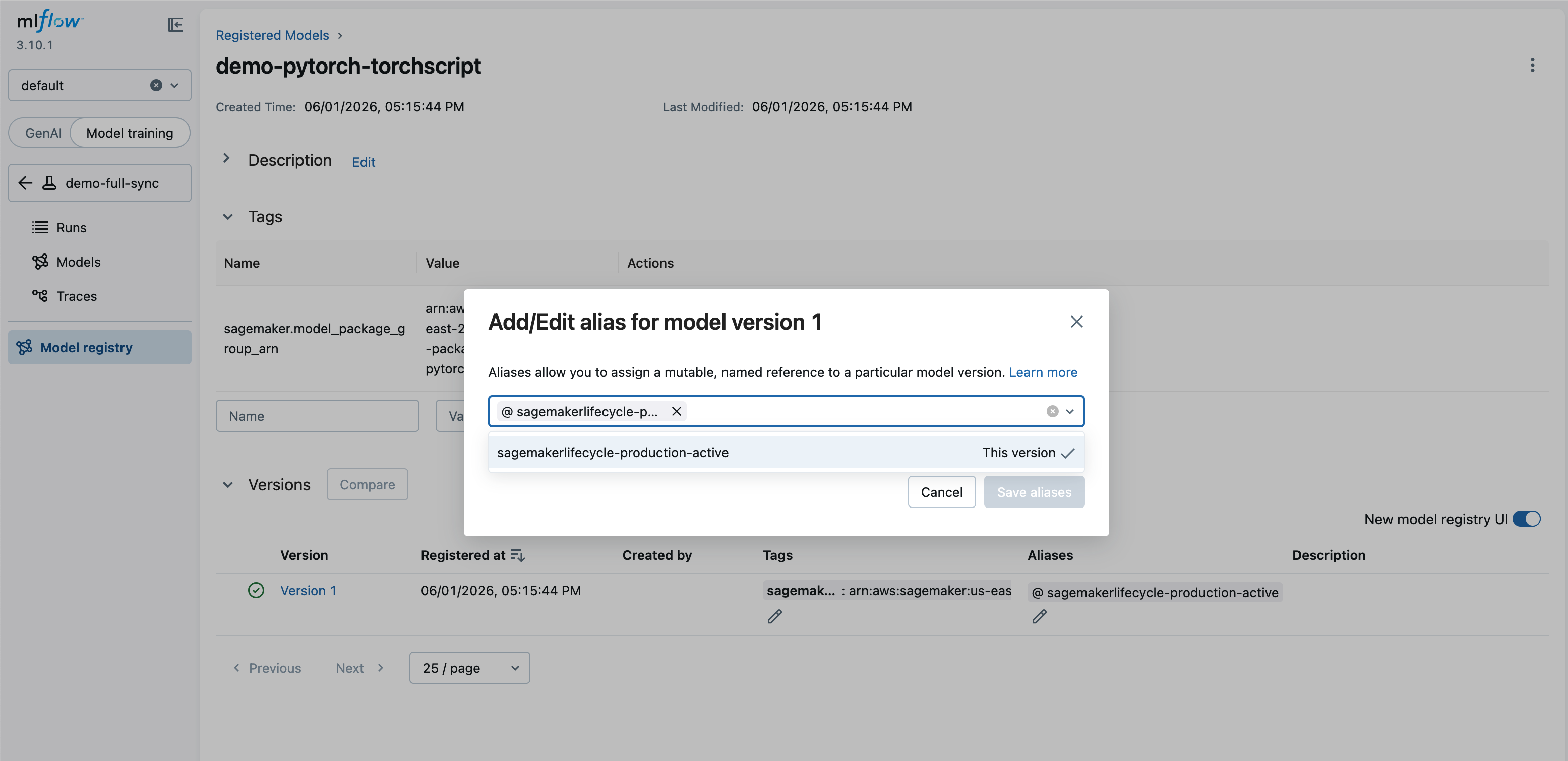Open Models in the sidebar
1568x761 pixels.
tap(79, 262)
